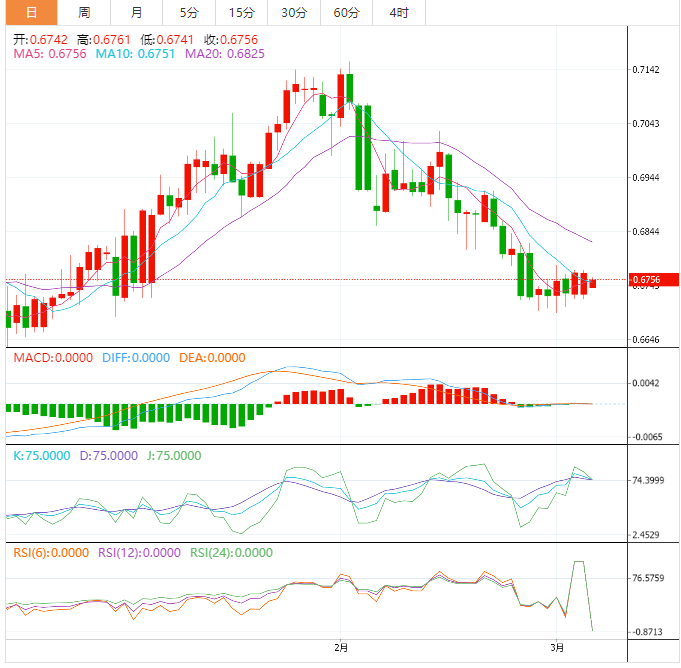The height and width of the screenshot is (668, 681).
Task: Switch to the 4时 timeframe tab
Action: coord(398,12)
